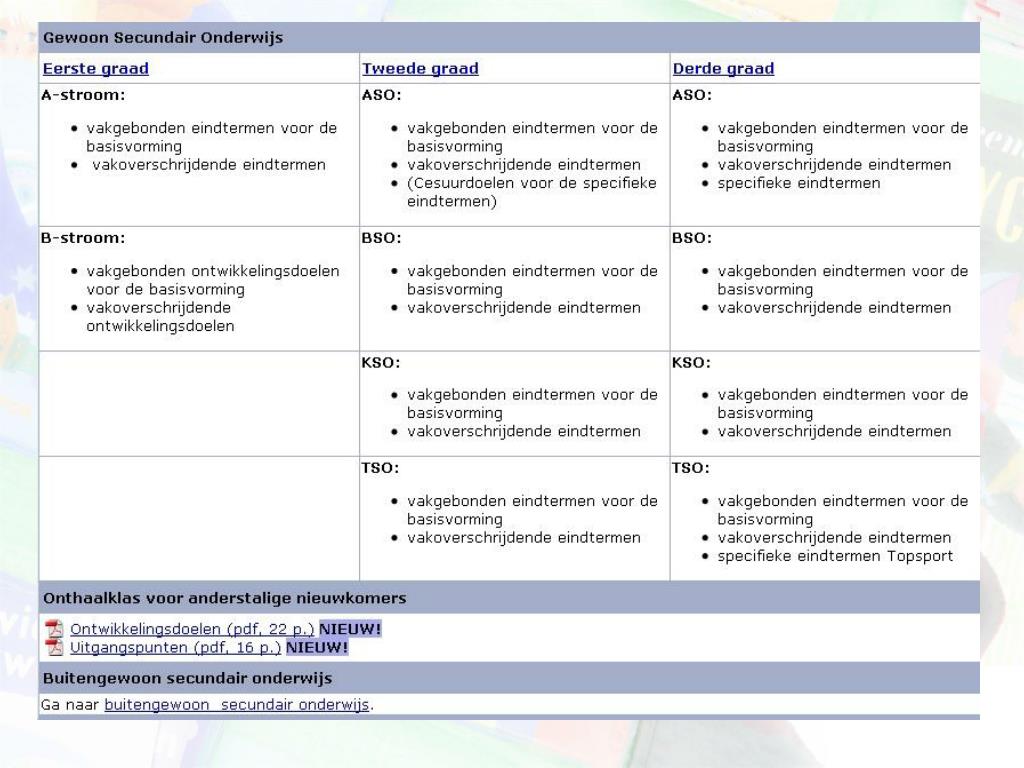Click specifieke eindtermen Topsport bullet
Screen dimensions: 1024x768
835,556
